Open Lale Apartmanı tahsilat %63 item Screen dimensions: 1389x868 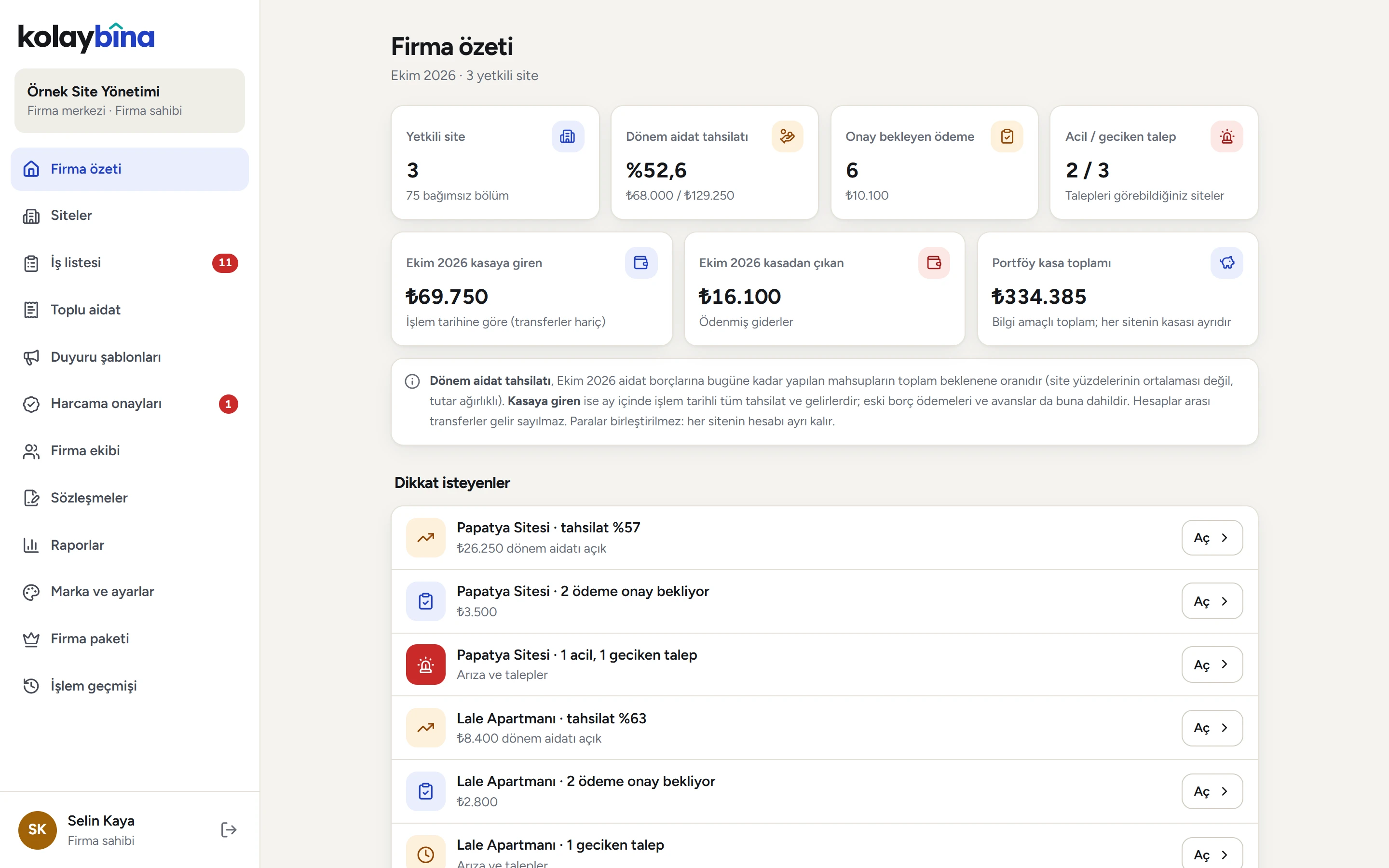1212,727
